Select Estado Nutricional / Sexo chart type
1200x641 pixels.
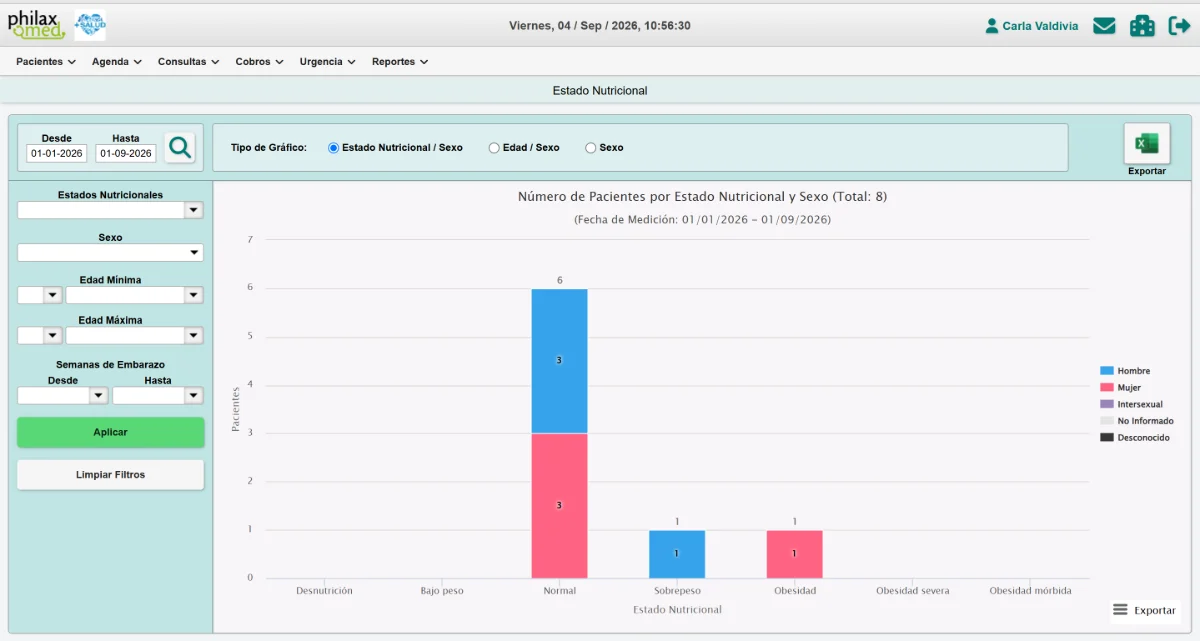(x=334, y=148)
